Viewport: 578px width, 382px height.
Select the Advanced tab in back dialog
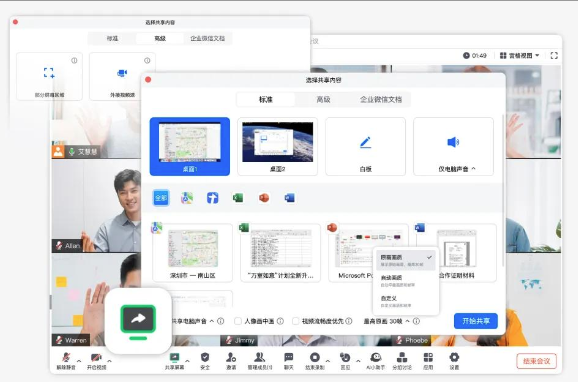160,38
